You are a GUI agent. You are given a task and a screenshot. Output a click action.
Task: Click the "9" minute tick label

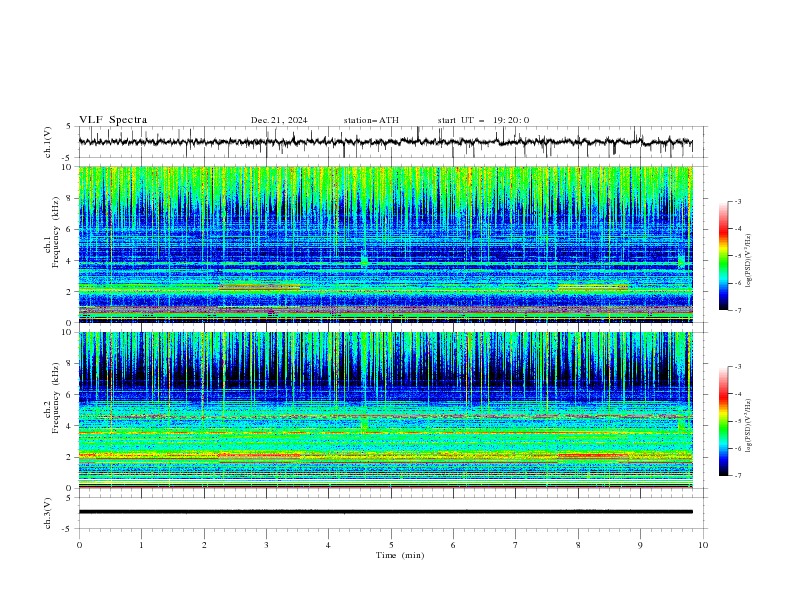coord(640,545)
